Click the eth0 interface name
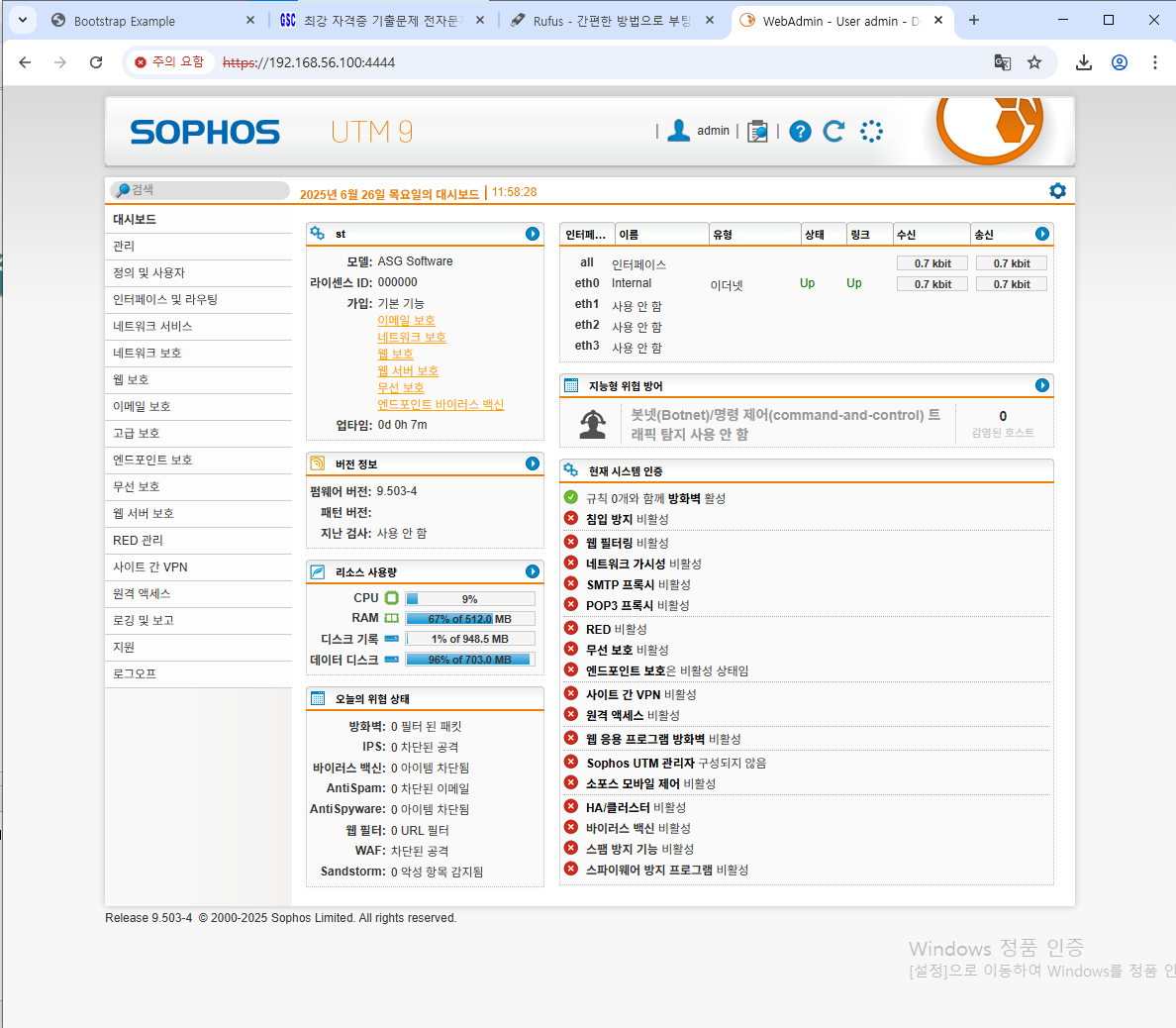 [x=587, y=283]
